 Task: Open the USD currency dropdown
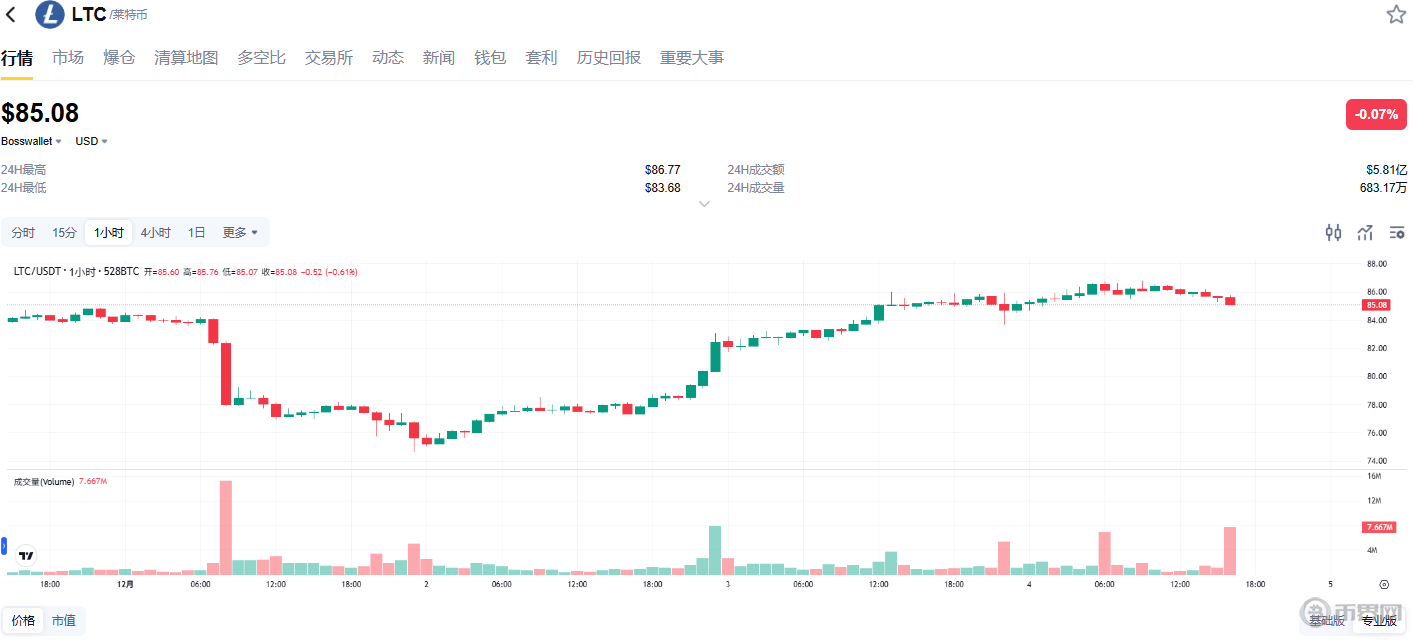tap(91, 141)
